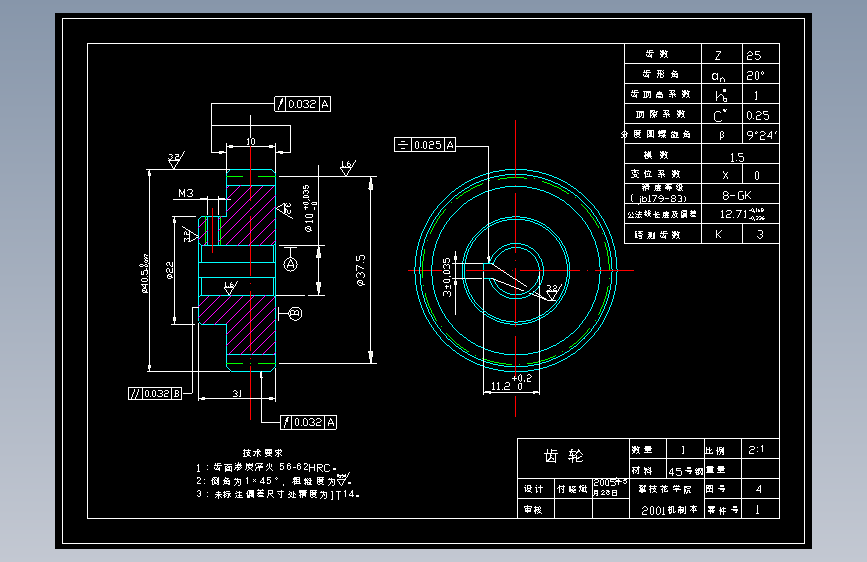This screenshot has height=562, width=867.
Task: Click the ø22 hub diameter dimension
Action: coord(170,270)
